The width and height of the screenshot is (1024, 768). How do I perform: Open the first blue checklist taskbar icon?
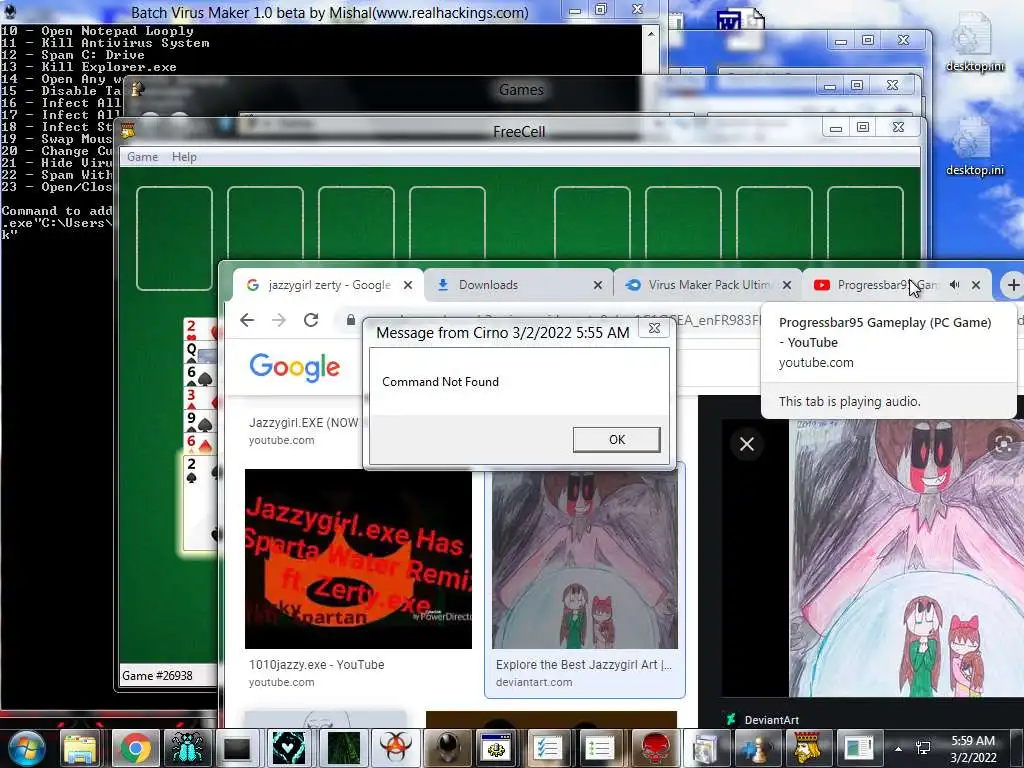[547, 748]
